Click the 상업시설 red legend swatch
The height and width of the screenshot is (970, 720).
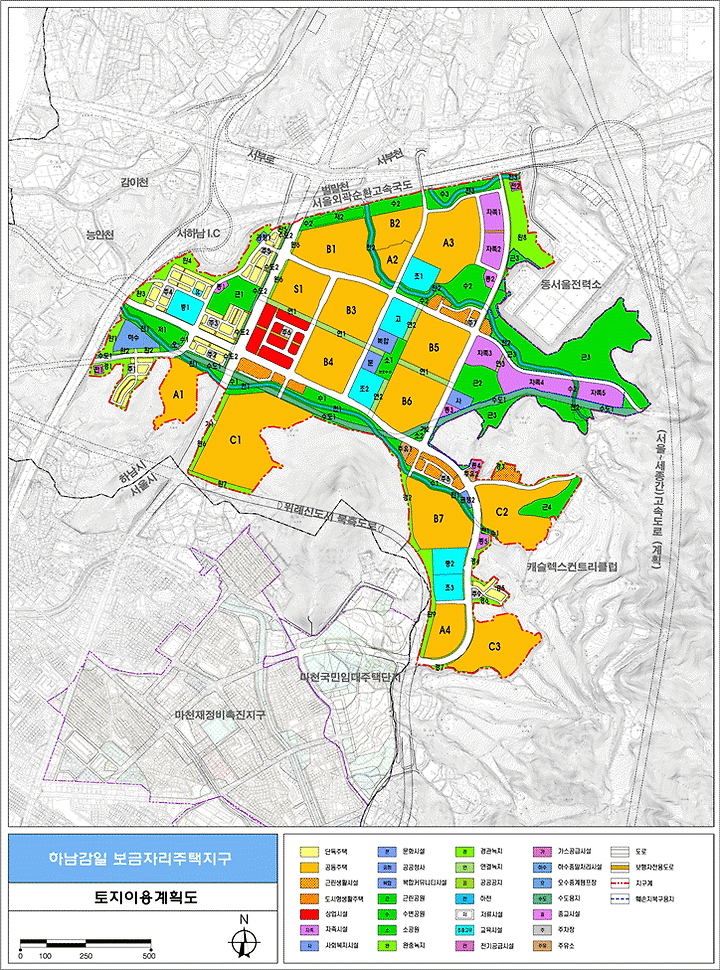tap(309, 914)
